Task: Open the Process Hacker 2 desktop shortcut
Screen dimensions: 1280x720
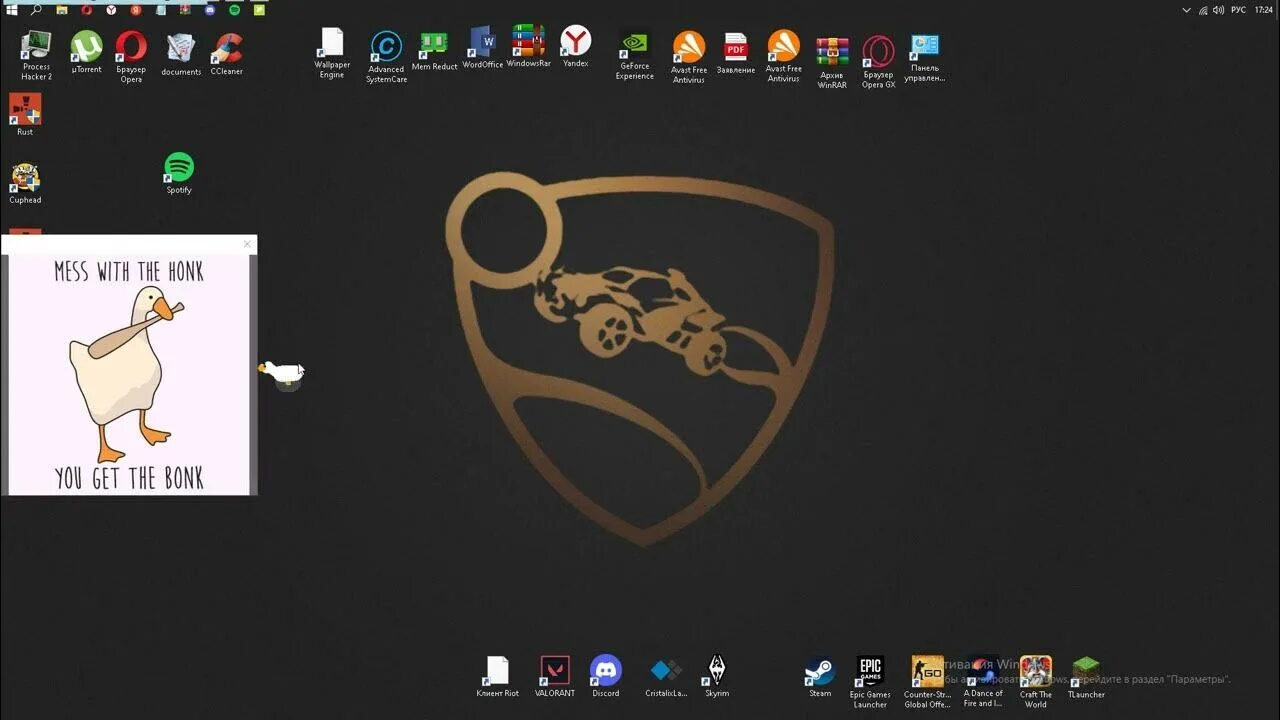Action: click(36, 56)
